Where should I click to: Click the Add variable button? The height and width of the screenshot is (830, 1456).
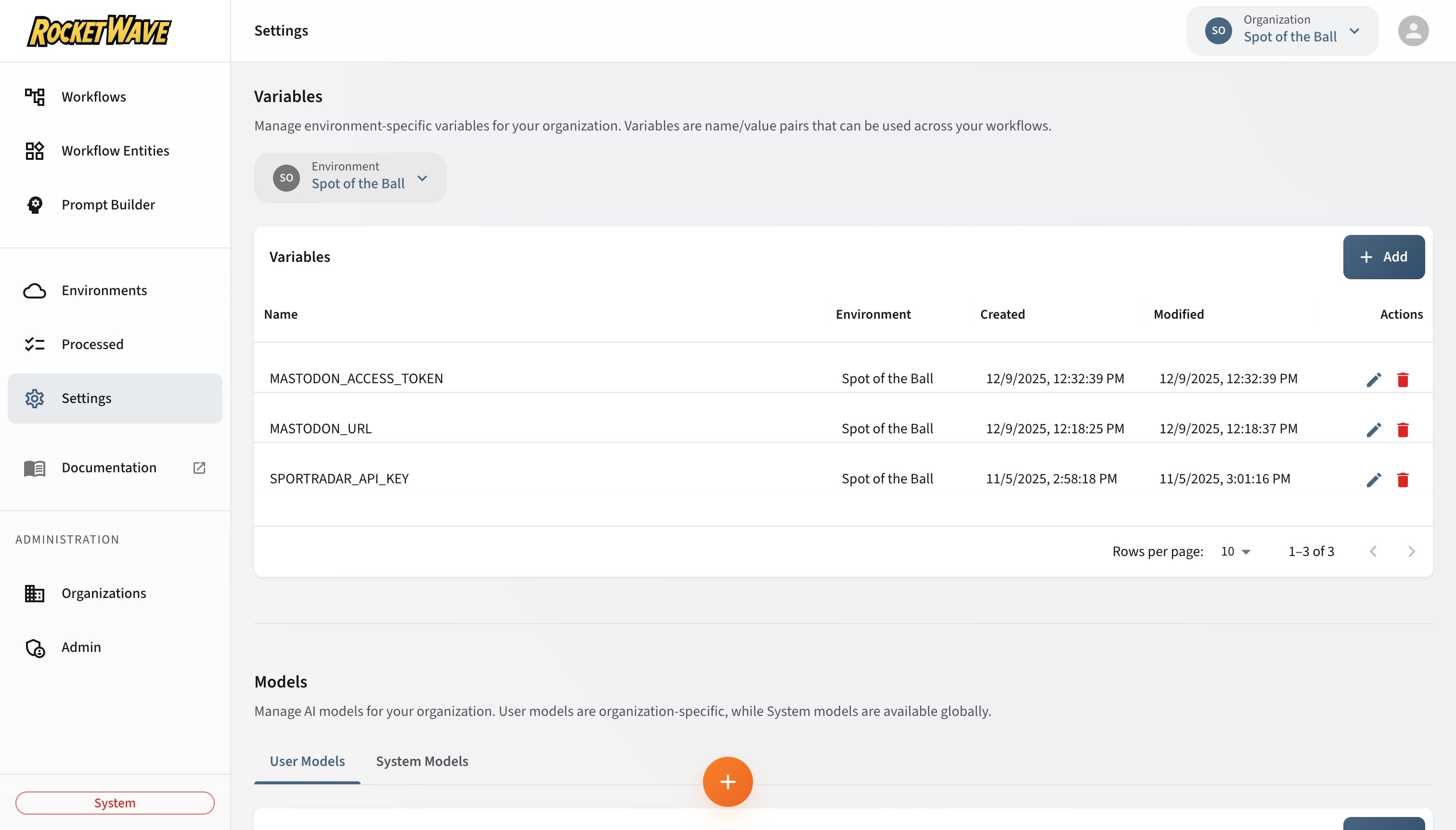tap(1384, 257)
